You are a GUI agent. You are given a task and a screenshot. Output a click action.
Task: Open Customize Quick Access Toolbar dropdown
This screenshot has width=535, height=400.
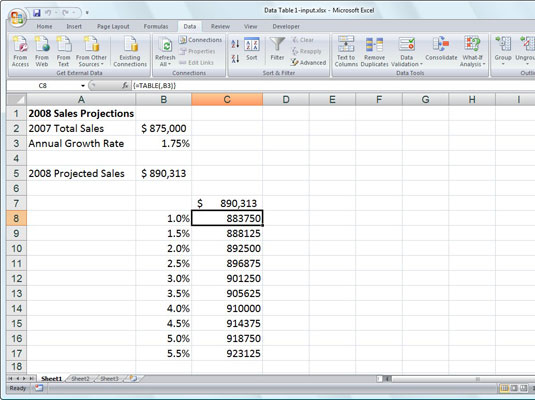(87, 13)
